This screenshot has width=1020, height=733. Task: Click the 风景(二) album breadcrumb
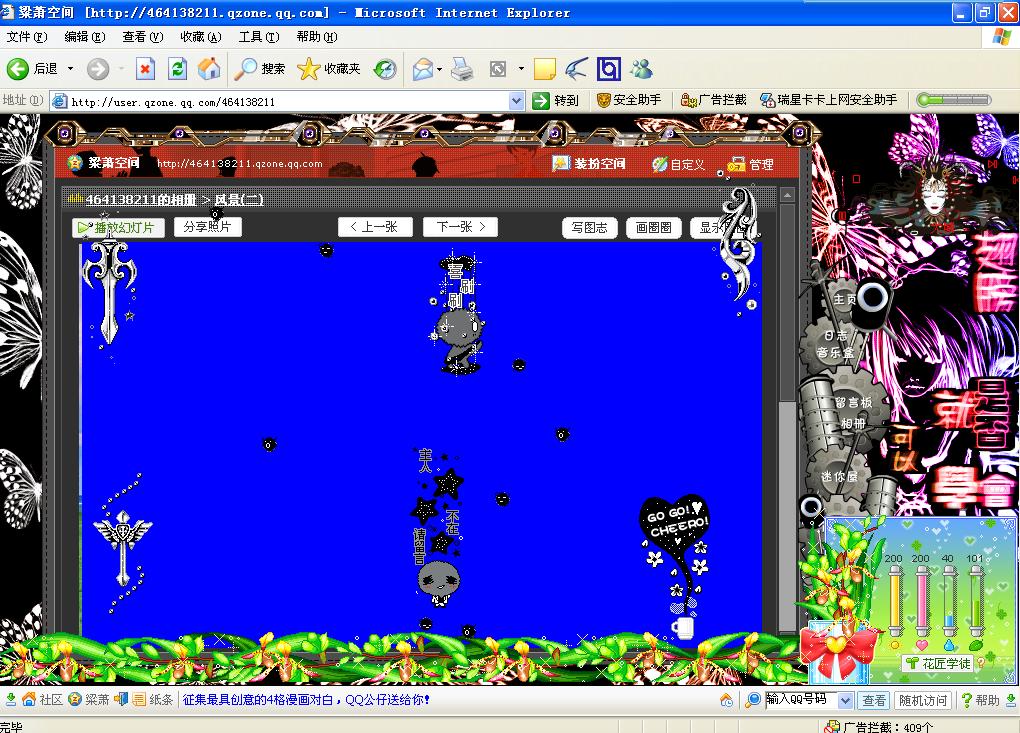[239, 200]
